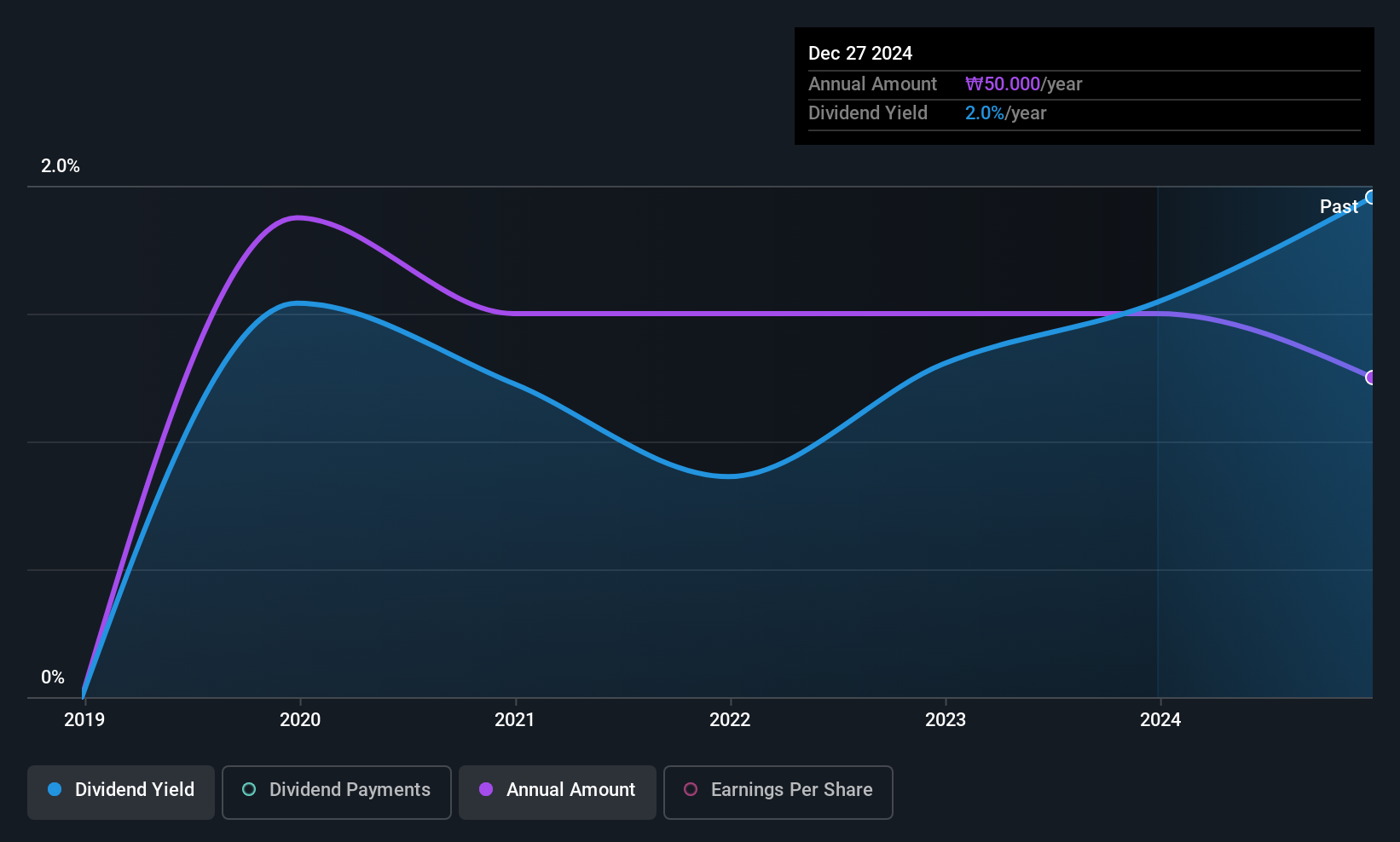Click the 2020 x-axis label
1400x842 pixels.
pos(300,720)
